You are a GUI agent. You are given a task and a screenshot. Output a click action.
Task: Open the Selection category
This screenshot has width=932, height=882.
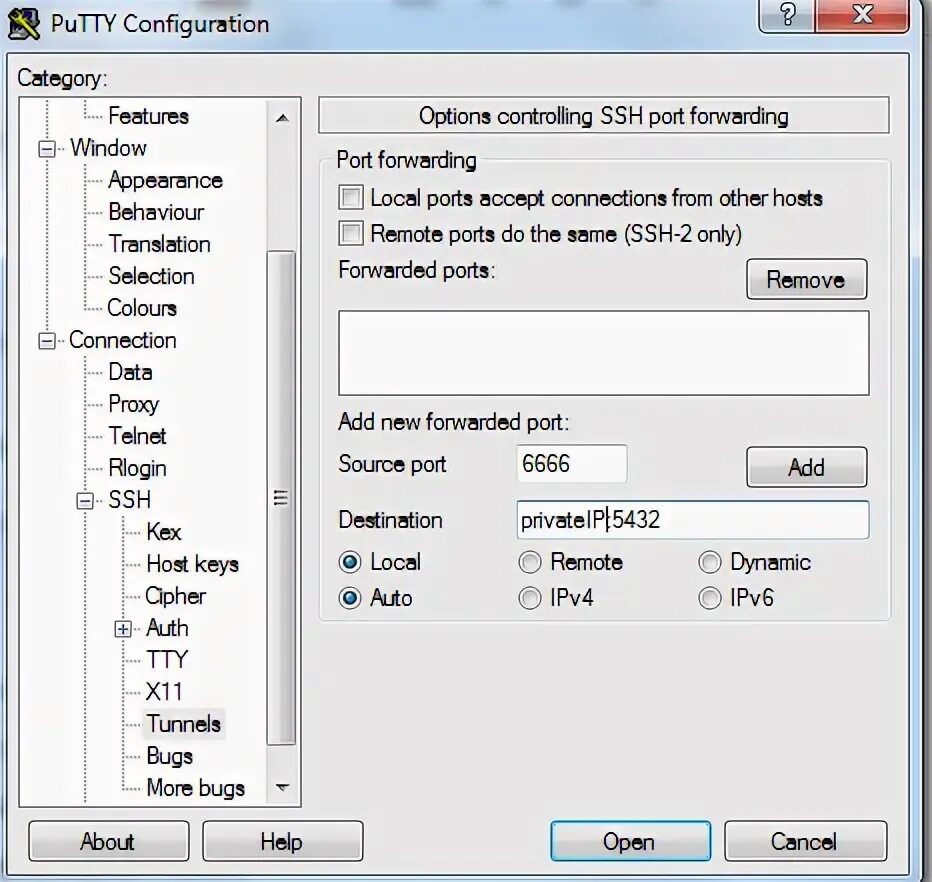pyautogui.click(x=152, y=276)
